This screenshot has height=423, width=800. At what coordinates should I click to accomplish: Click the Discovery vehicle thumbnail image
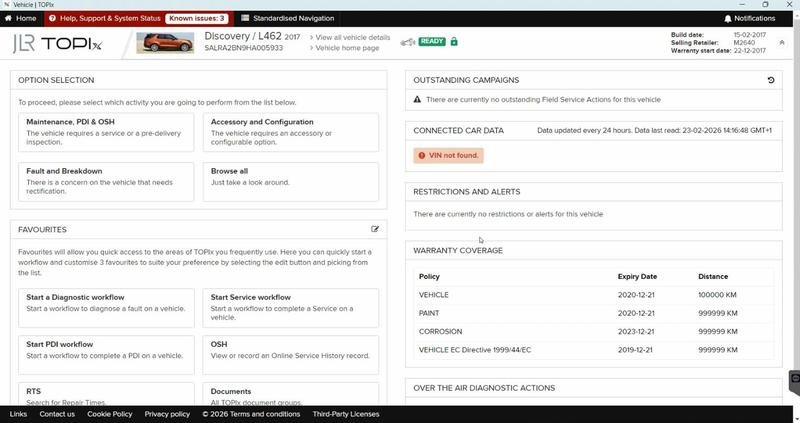click(165, 43)
